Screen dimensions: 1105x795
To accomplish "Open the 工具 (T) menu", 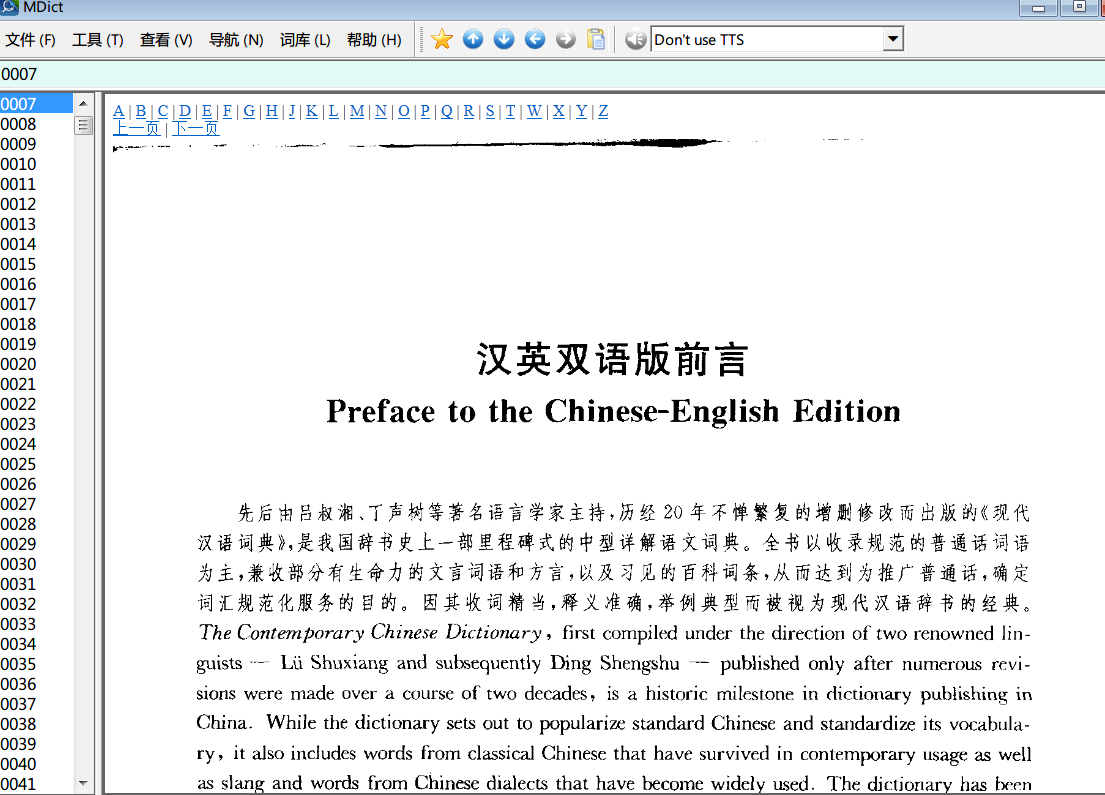I will [97, 40].
